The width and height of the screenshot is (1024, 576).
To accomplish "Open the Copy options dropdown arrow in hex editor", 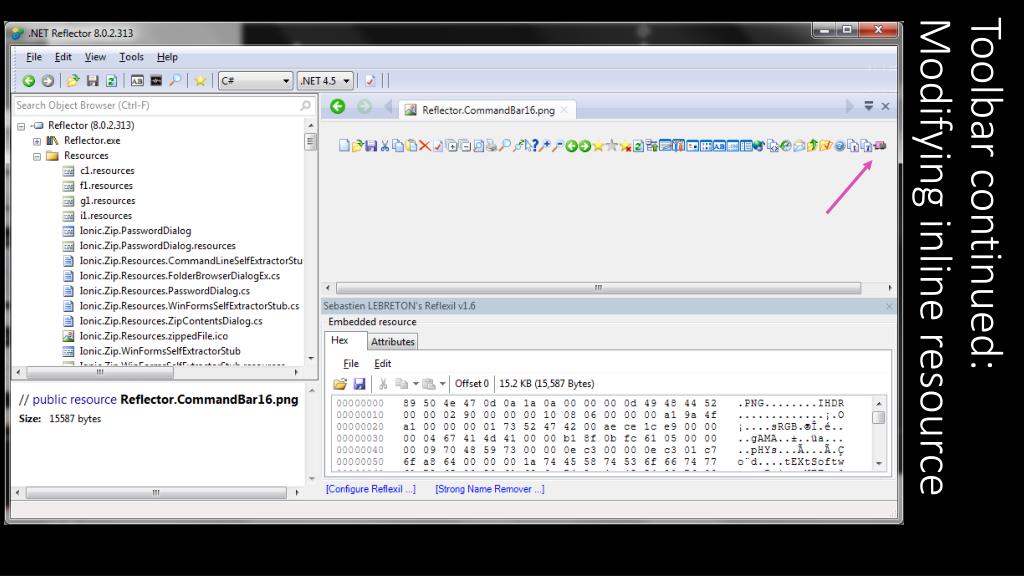I will pyautogui.click(x=415, y=384).
